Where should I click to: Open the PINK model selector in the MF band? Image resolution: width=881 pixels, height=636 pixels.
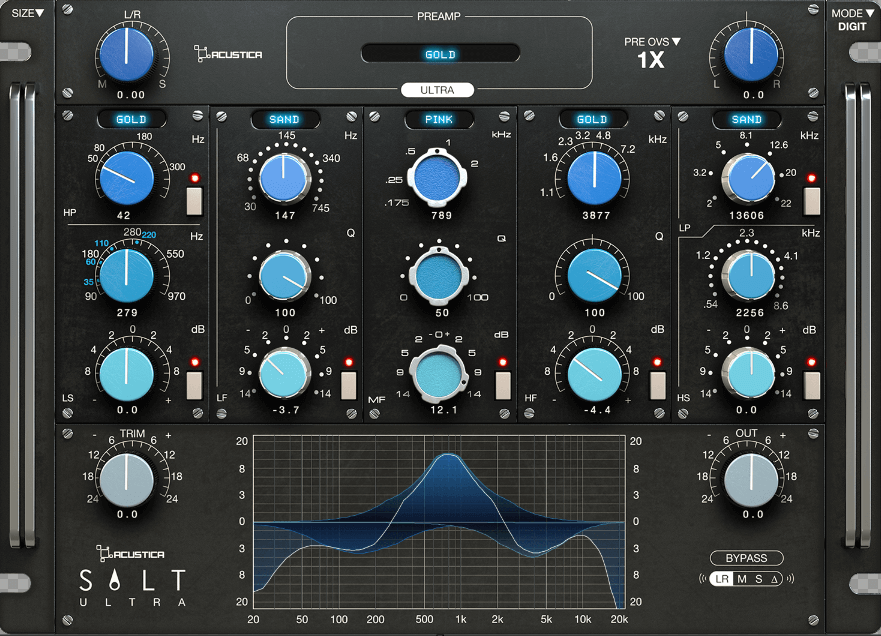click(x=439, y=119)
